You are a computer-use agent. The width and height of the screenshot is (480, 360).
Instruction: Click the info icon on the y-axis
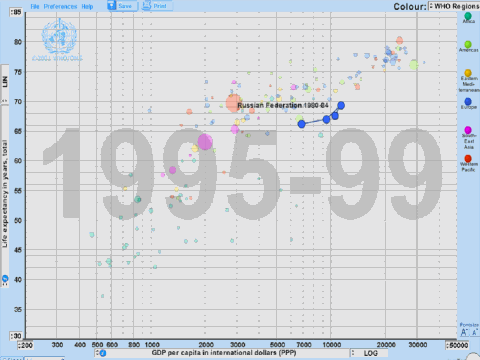(5, 279)
